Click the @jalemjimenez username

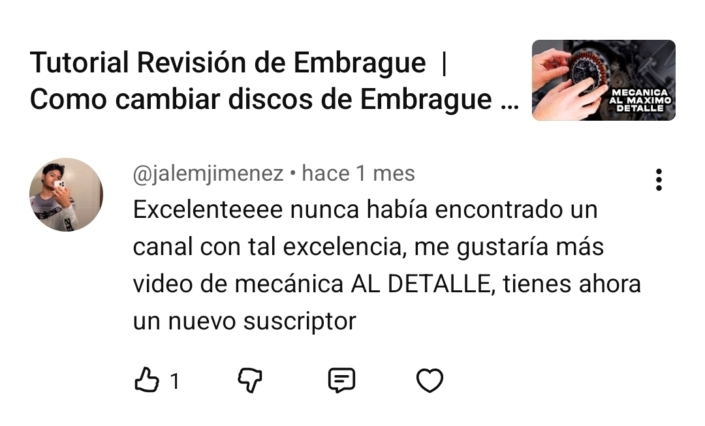[x=208, y=174]
